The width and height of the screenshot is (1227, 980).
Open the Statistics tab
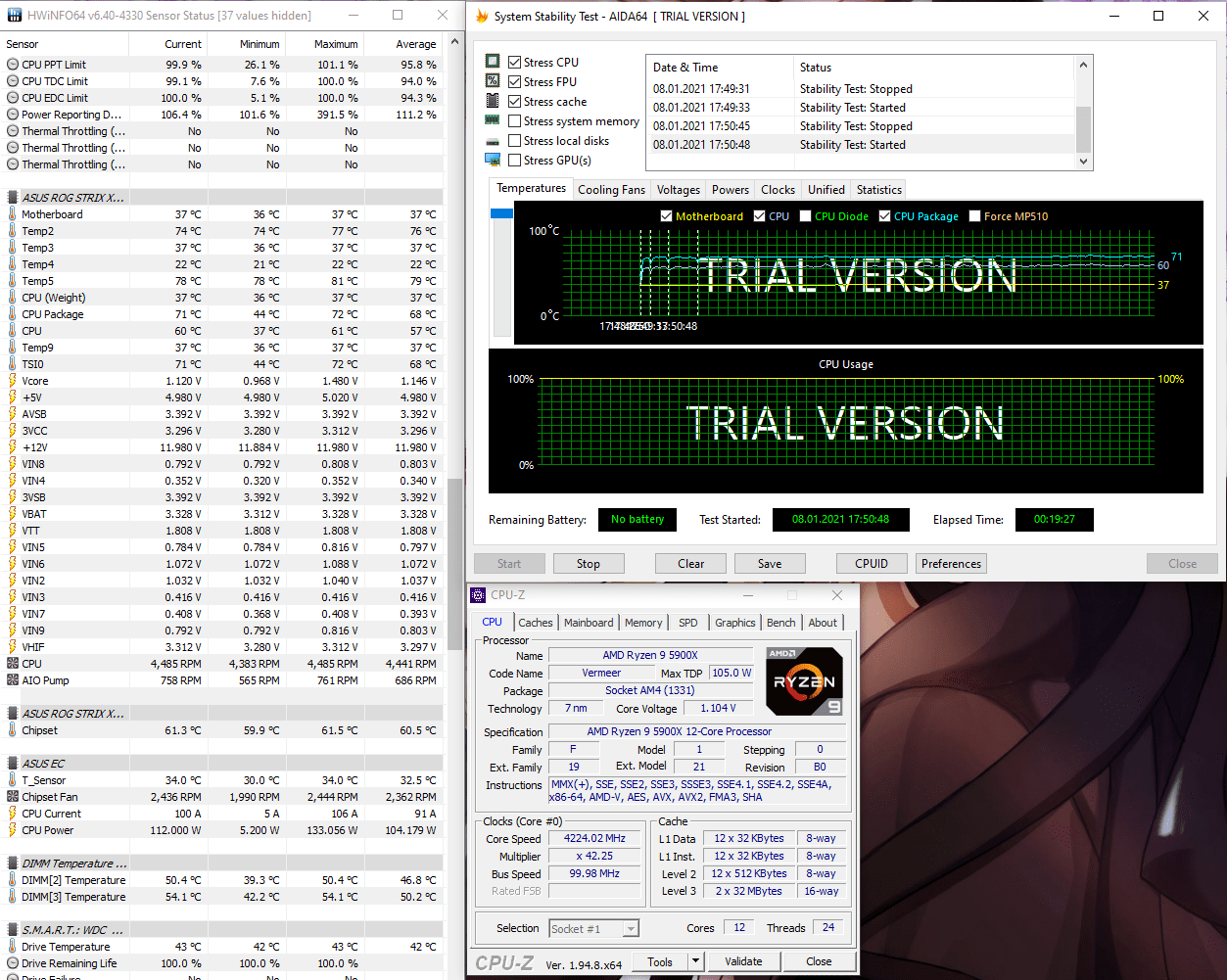(879, 190)
